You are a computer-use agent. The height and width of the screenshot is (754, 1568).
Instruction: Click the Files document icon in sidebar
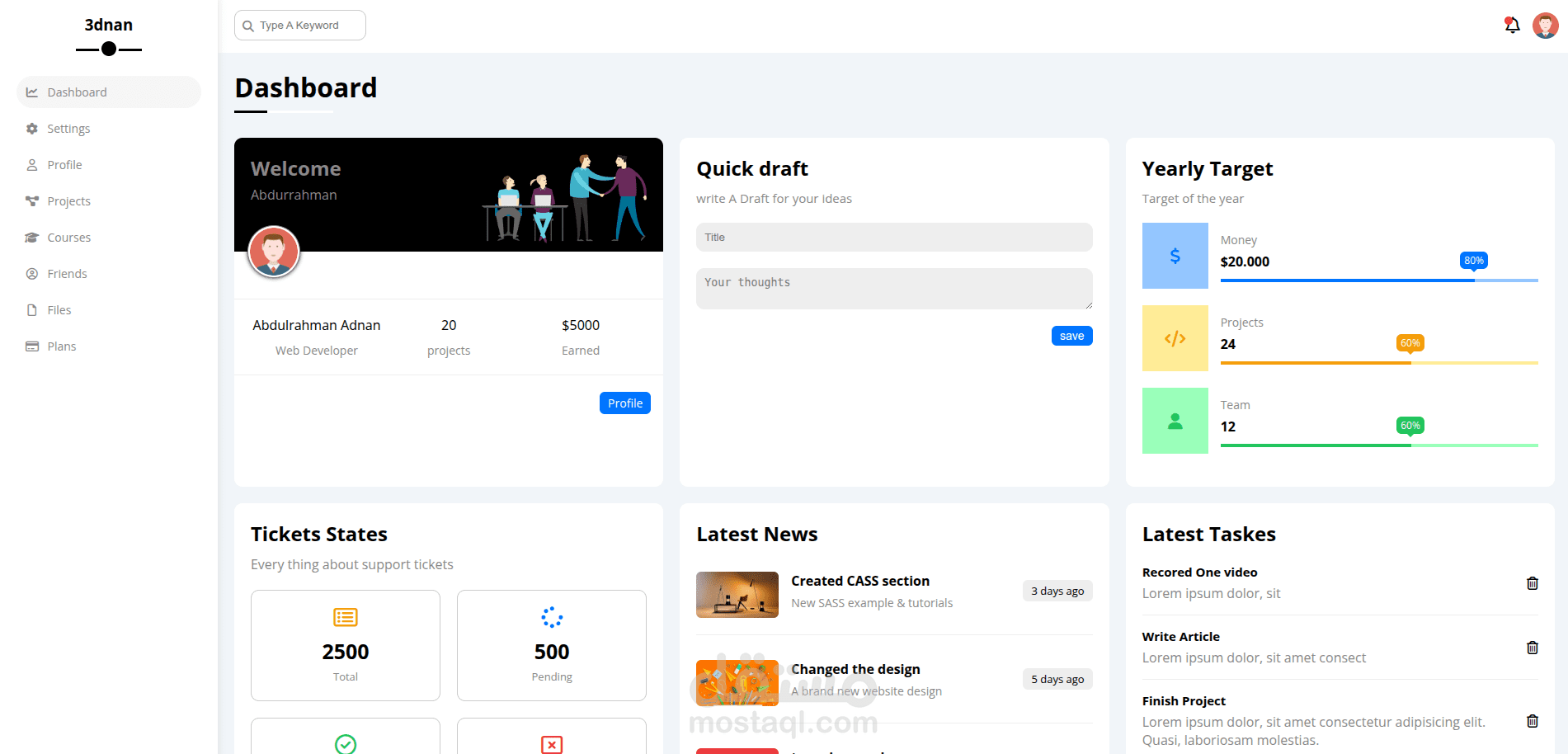tap(32, 310)
